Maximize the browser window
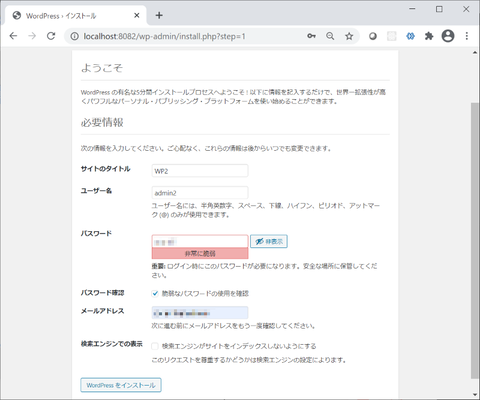Viewport: 480px width, 400px height. click(439, 9)
